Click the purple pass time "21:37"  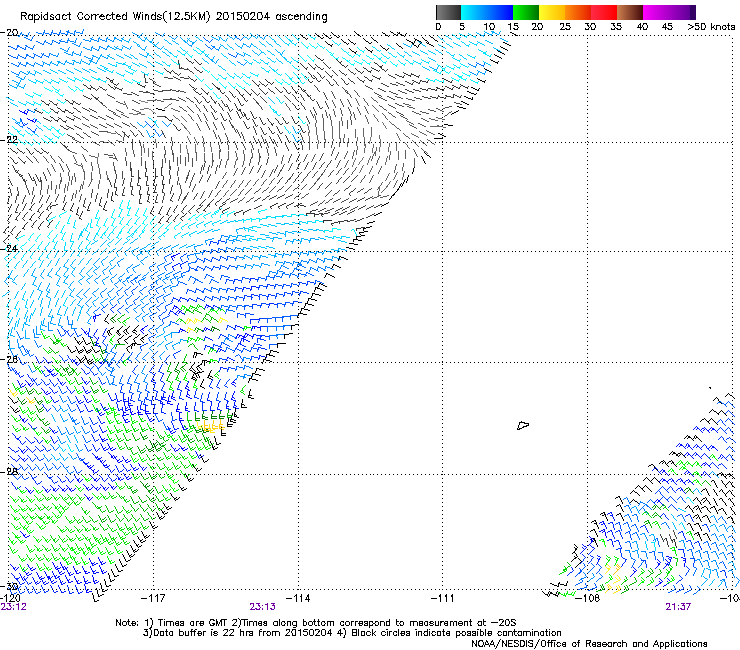[678, 607]
